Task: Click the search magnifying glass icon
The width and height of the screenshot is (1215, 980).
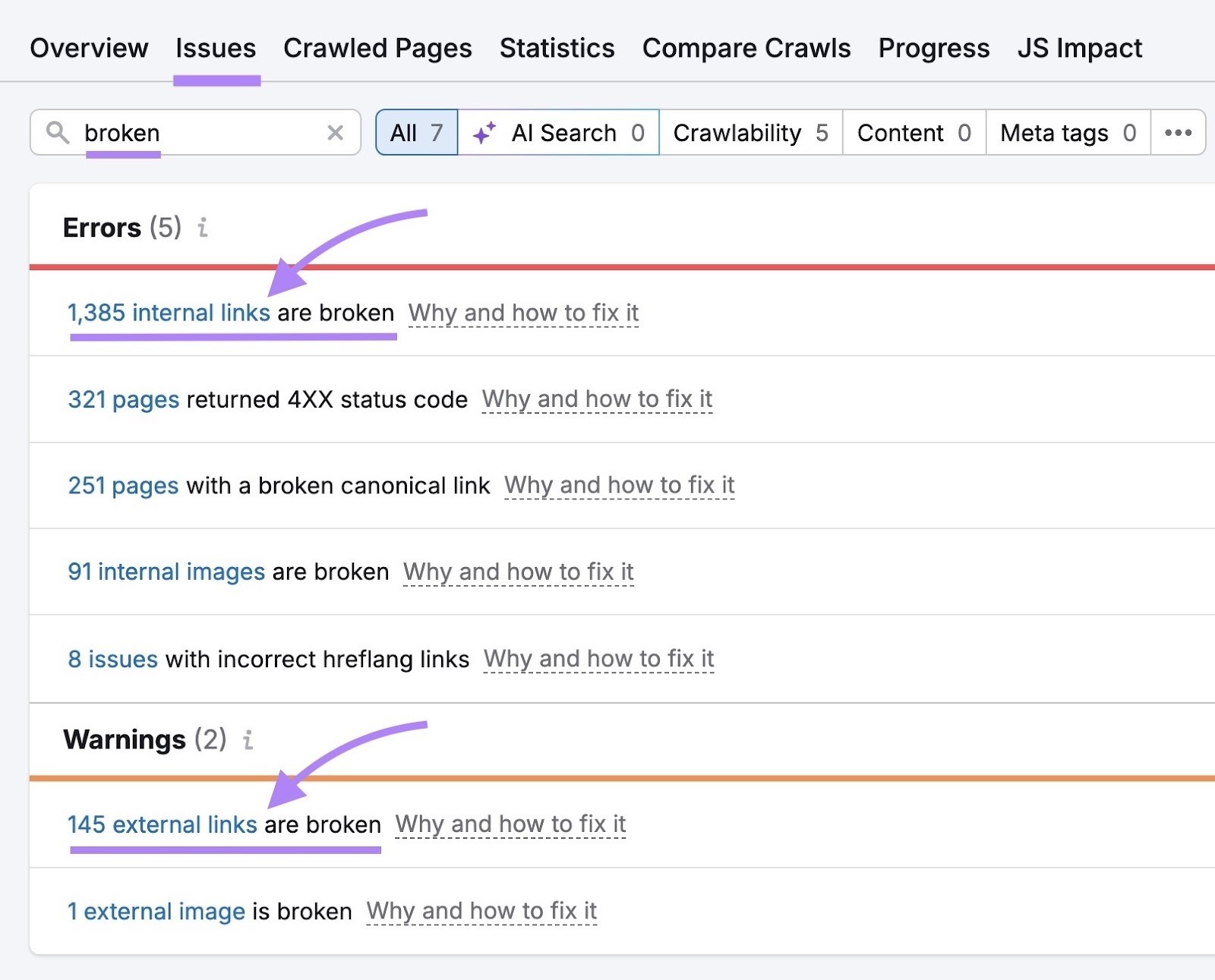Action: [59, 133]
